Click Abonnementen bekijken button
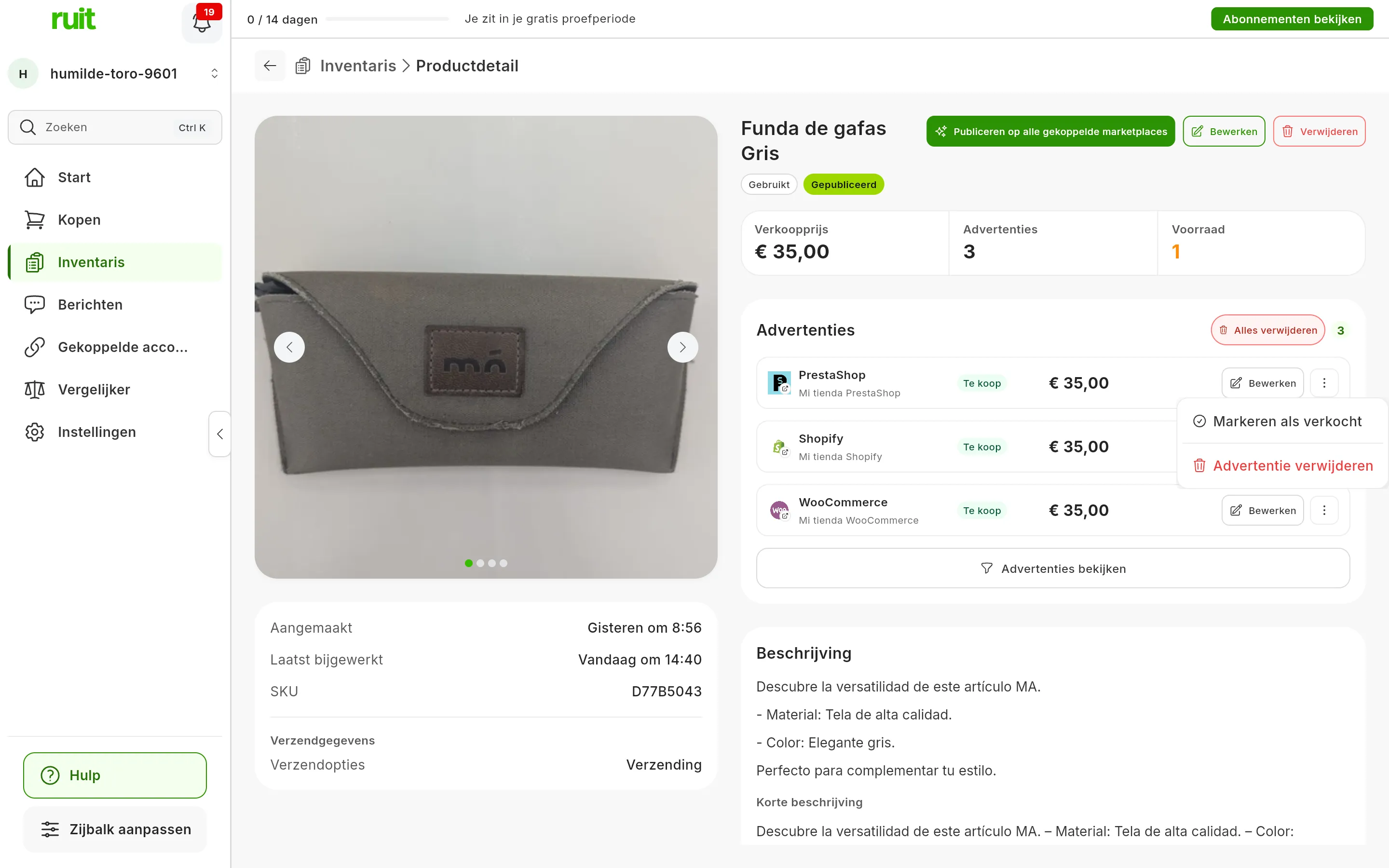The height and width of the screenshot is (868, 1389). point(1292,19)
